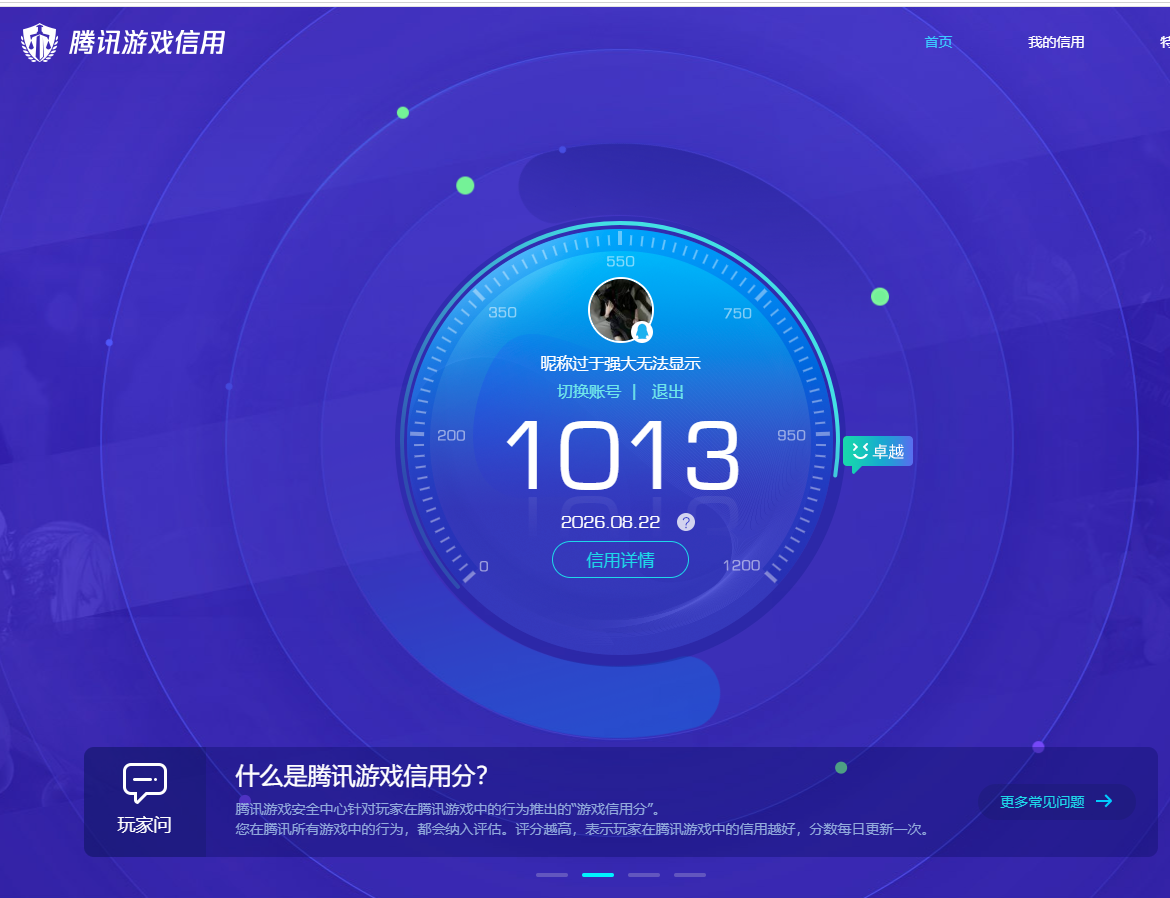Click the heading 什么是腾讯游戏信用分?
This screenshot has height=898, width=1170.
point(361,776)
